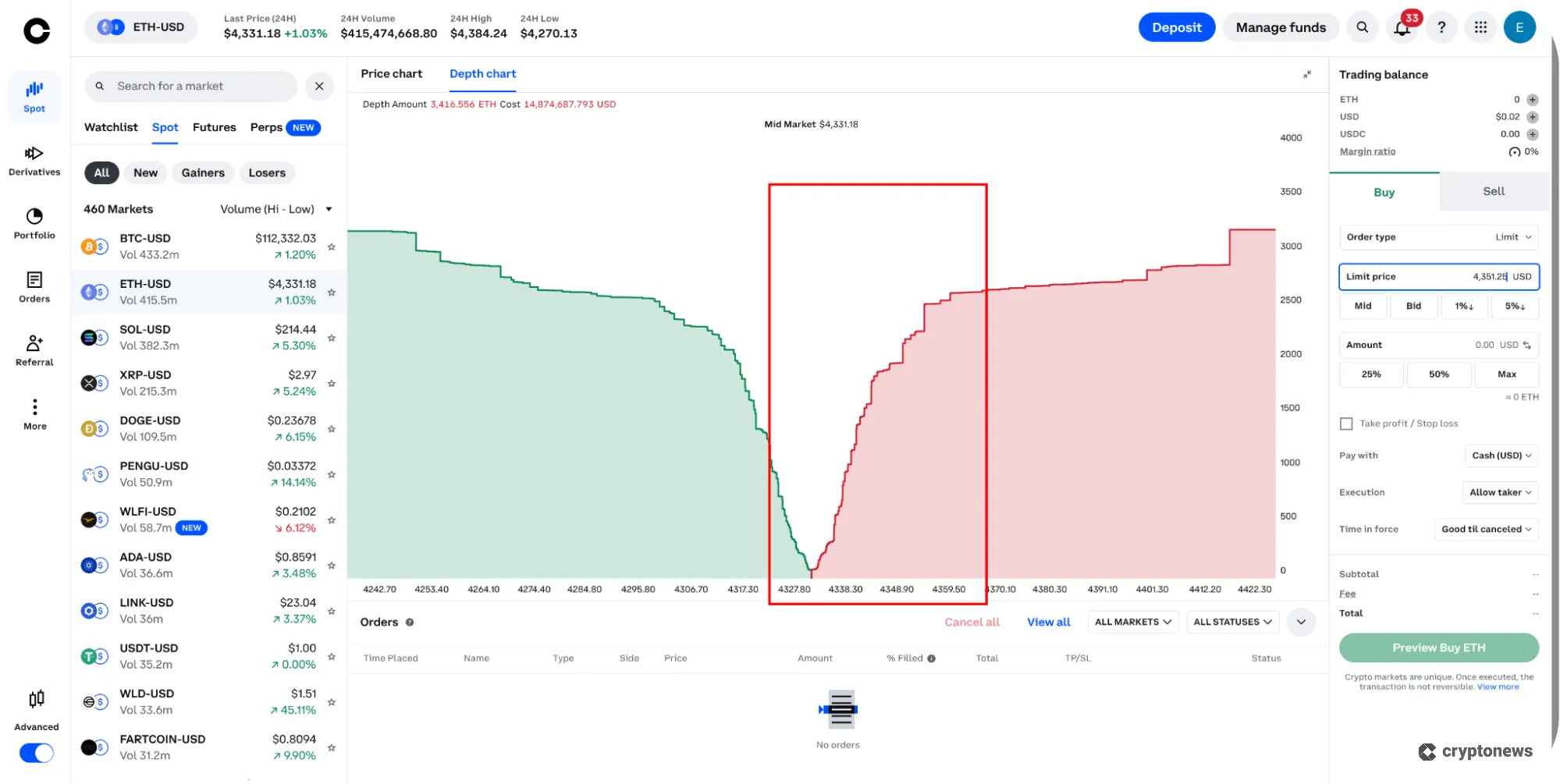Enable Take profit / Stop loss

tap(1346, 423)
